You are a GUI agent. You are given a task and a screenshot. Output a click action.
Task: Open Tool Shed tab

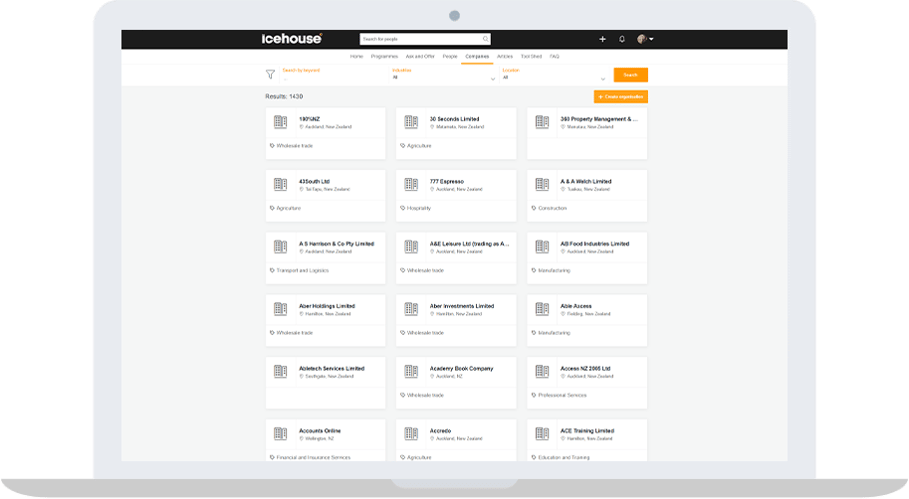[531, 56]
